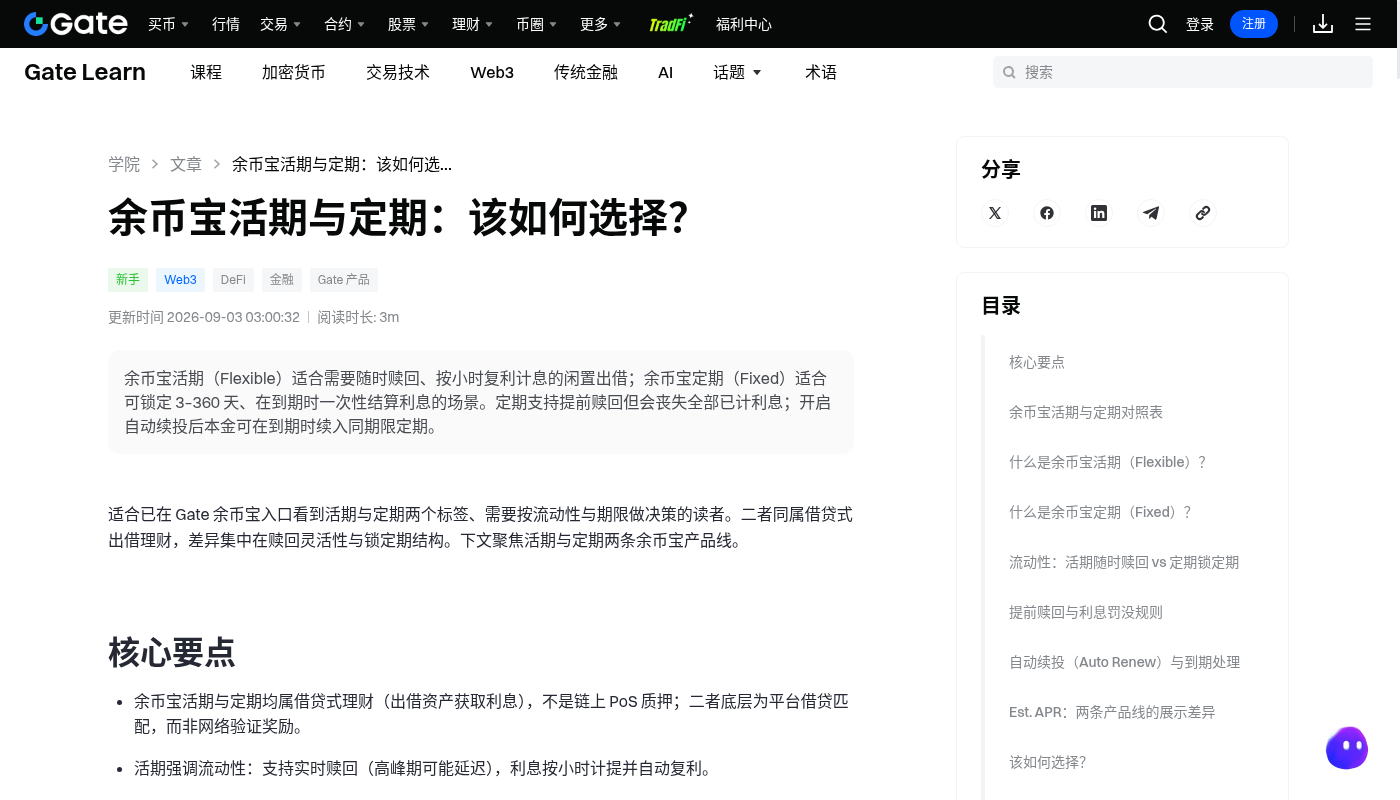The width and height of the screenshot is (1400, 800).
Task: Share the article on Facebook
Action: pyautogui.click(x=1047, y=213)
